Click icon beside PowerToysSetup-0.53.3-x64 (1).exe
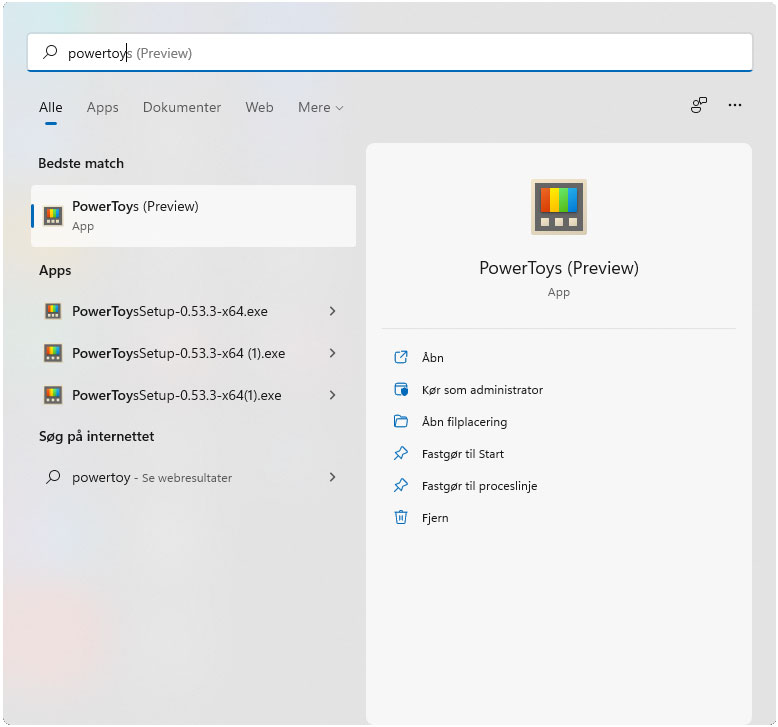 click(x=53, y=353)
